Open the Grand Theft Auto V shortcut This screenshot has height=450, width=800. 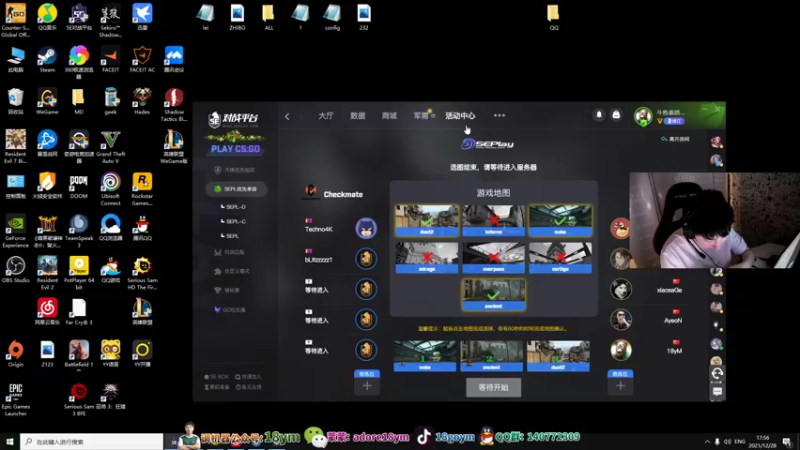tap(110, 147)
